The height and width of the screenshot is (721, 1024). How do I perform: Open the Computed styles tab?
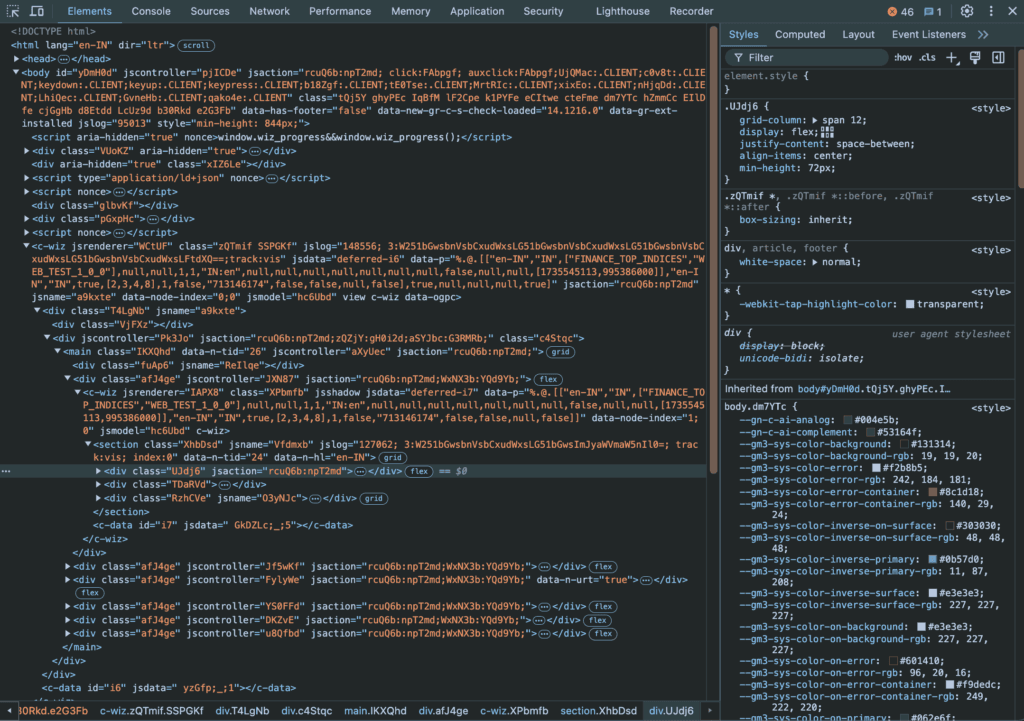800,35
